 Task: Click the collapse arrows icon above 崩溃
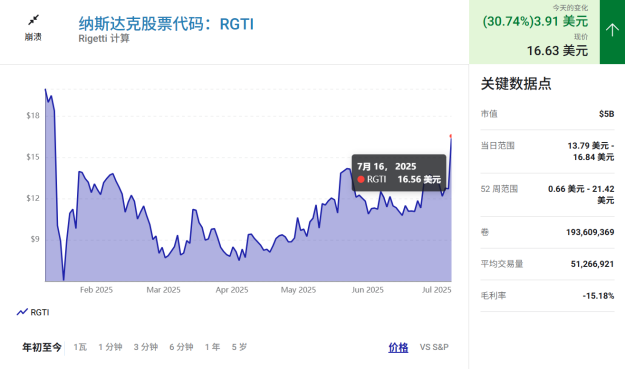point(33,20)
